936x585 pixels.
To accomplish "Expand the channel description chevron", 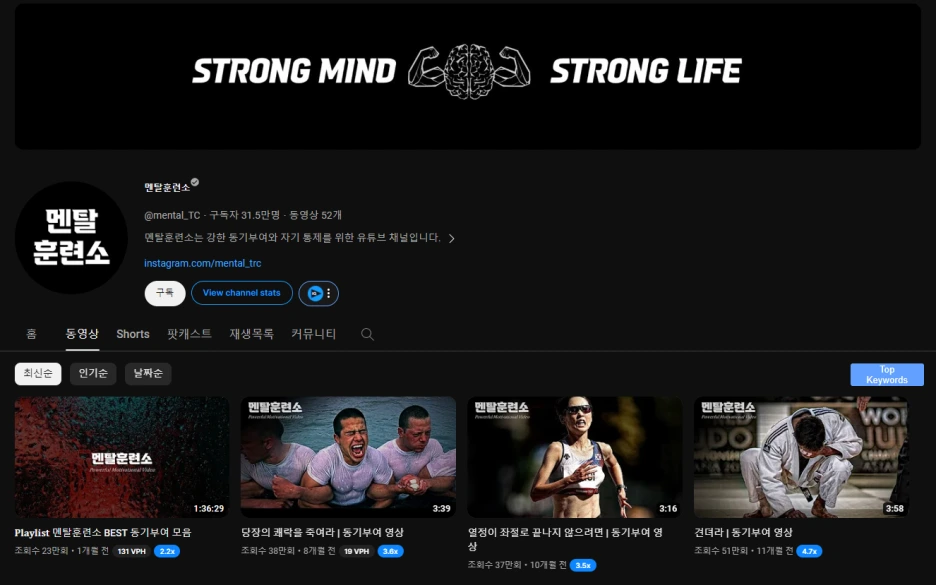I will (452, 238).
